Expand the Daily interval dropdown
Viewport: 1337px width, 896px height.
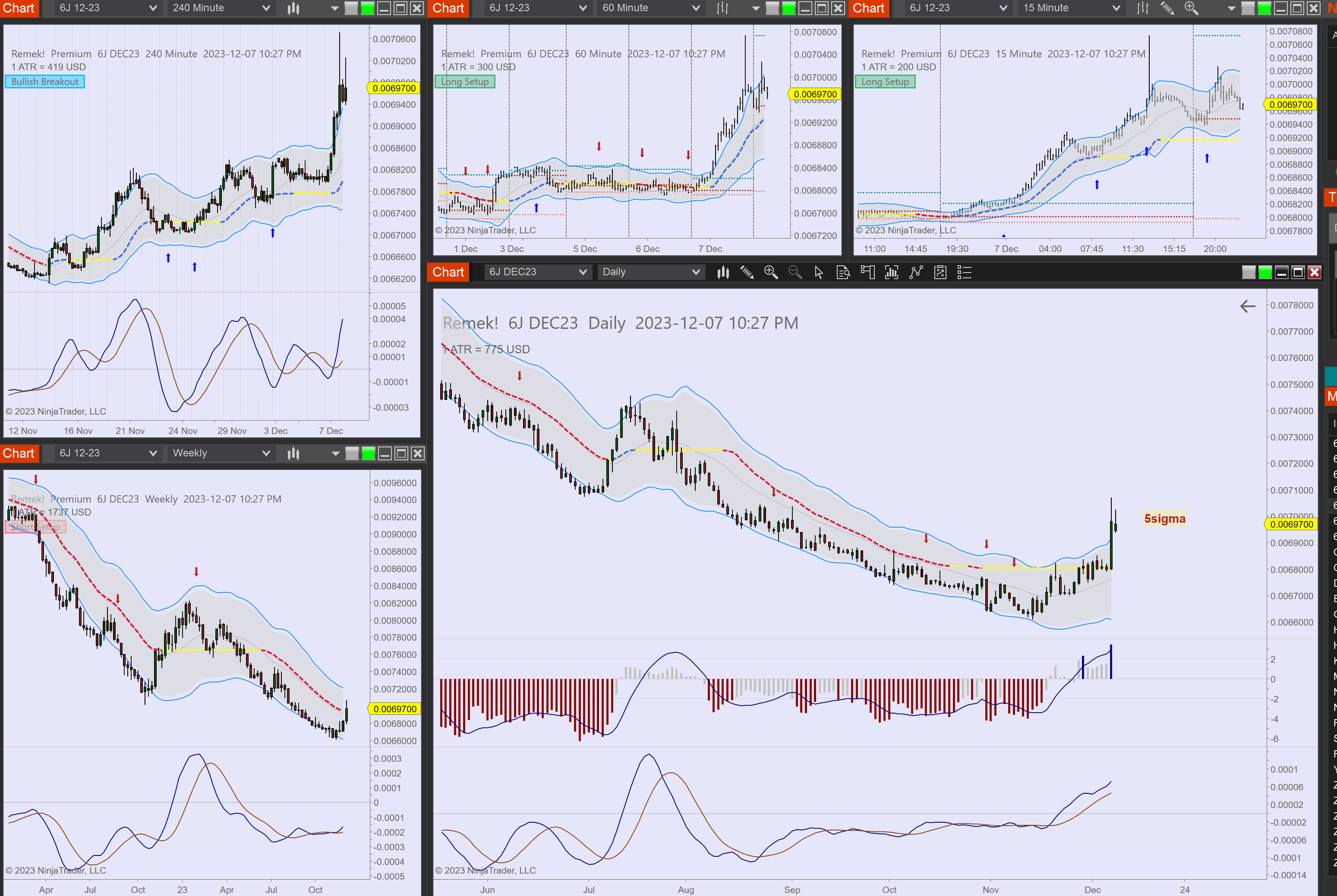(x=650, y=272)
